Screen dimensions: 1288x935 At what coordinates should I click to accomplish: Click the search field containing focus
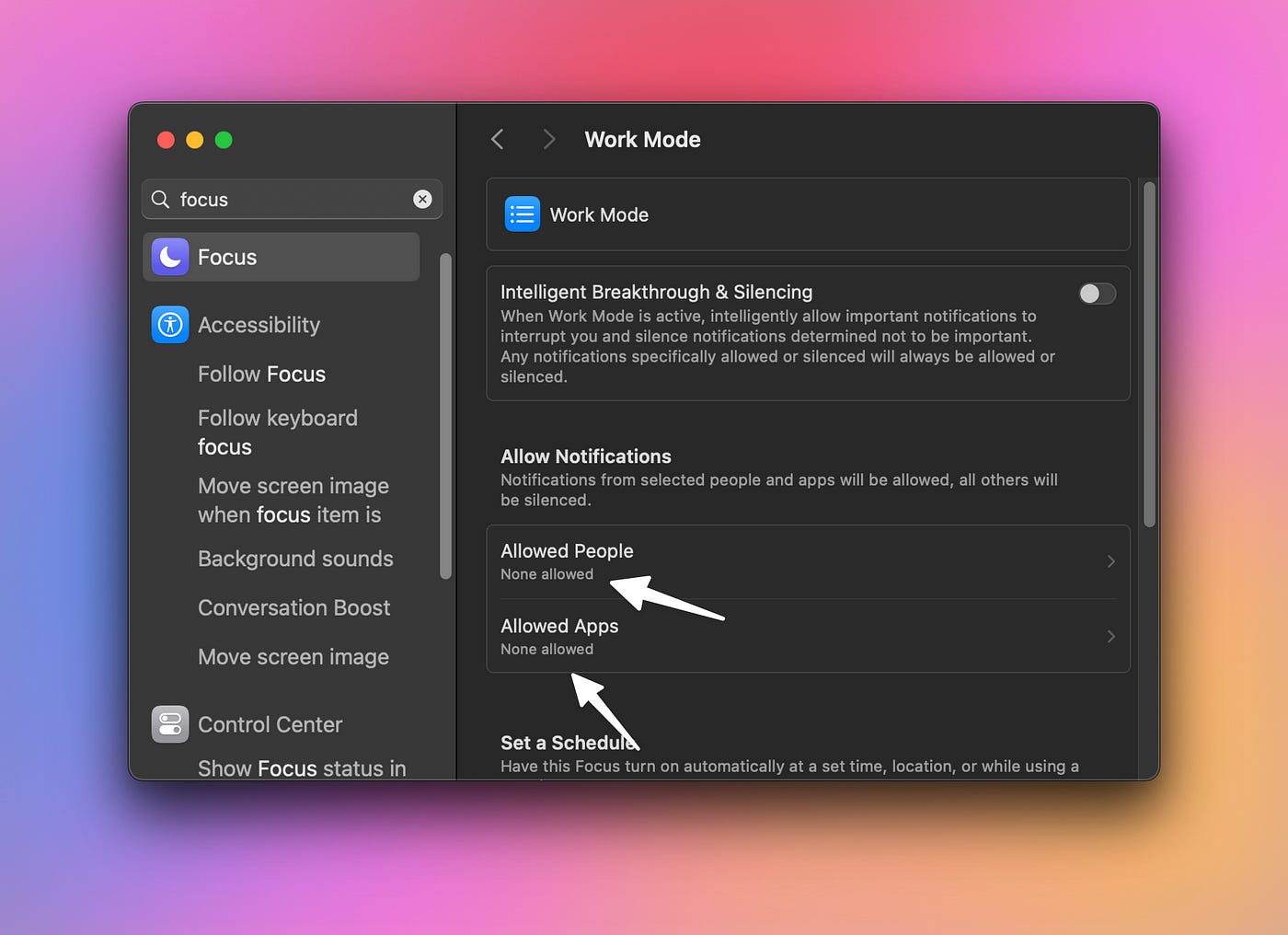(x=292, y=199)
